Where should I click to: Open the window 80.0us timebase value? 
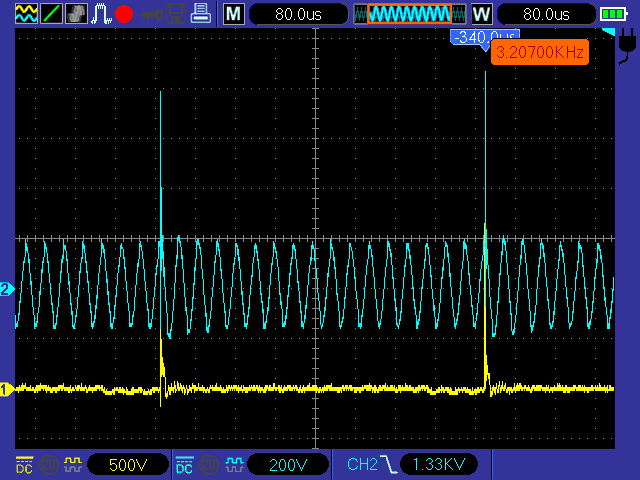pos(545,14)
